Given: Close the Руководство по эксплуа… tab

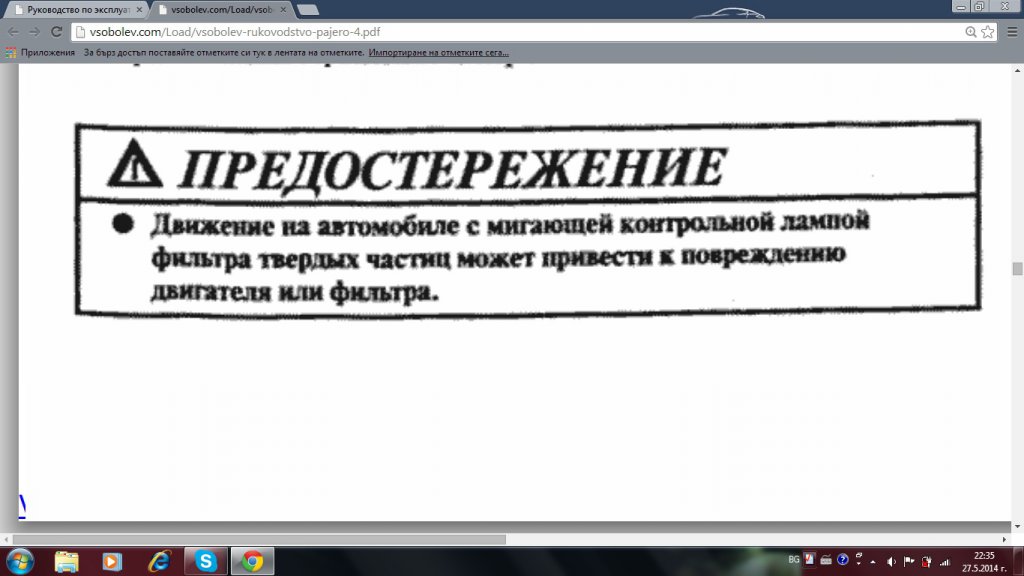Looking at the screenshot, I should tap(139, 10).
